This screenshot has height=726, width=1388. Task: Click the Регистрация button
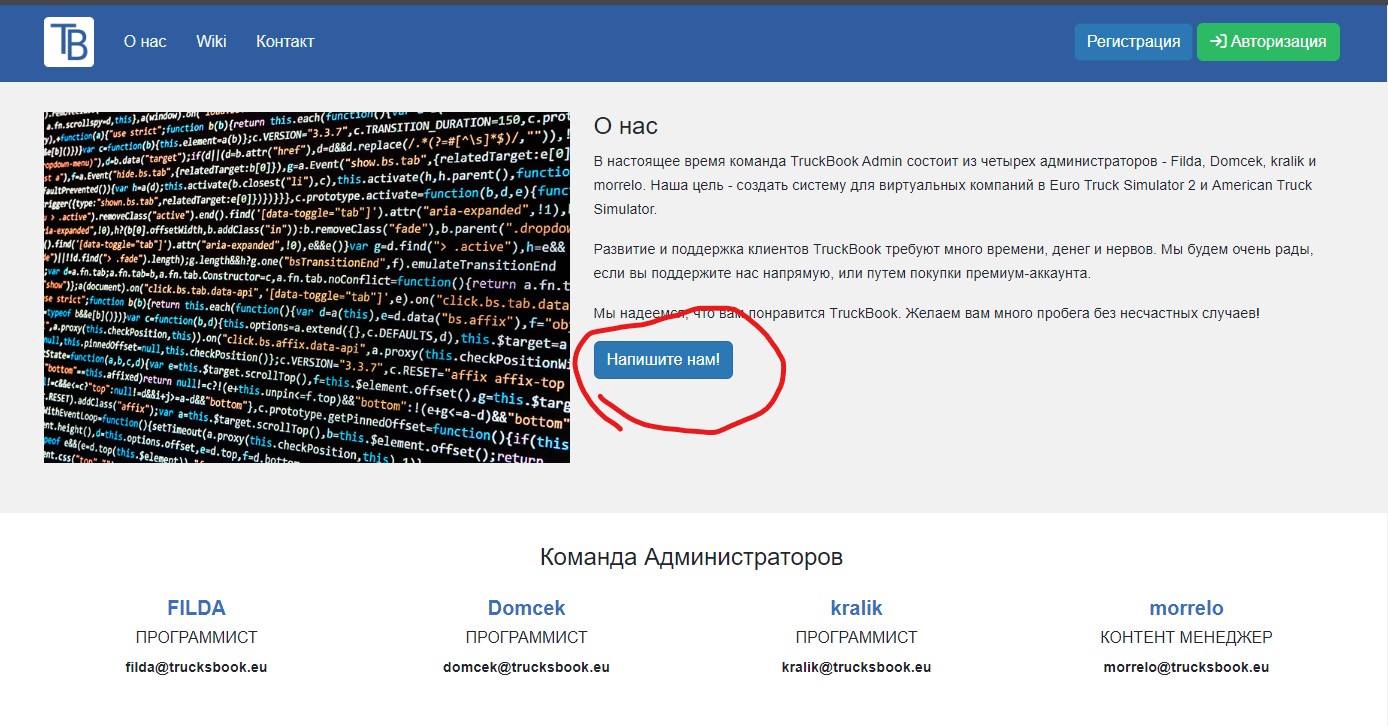pyautogui.click(x=1133, y=42)
